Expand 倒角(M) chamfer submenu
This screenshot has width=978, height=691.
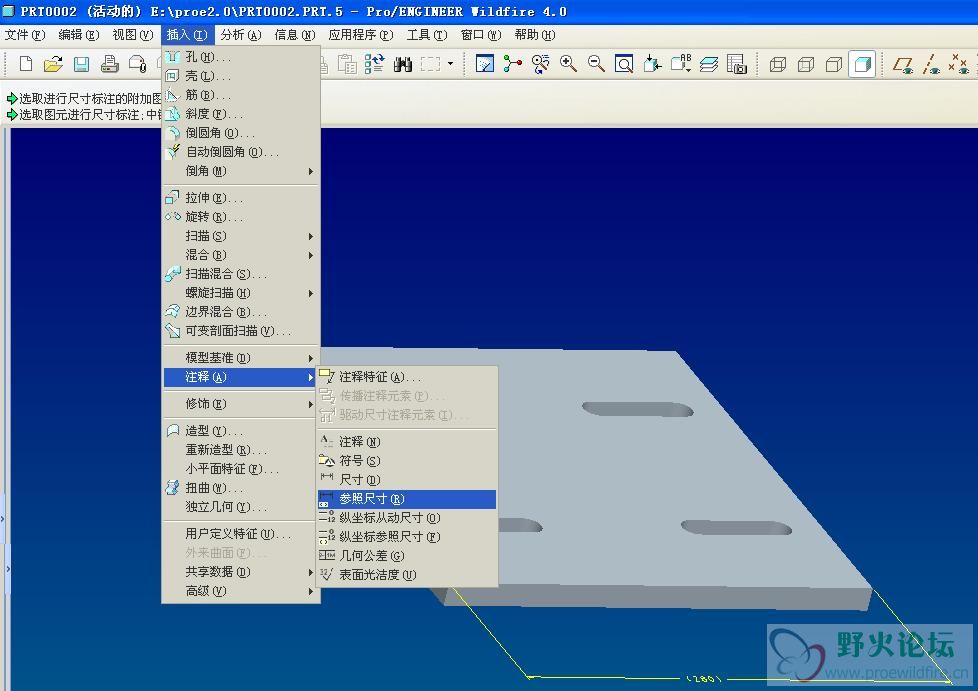(x=241, y=171)
